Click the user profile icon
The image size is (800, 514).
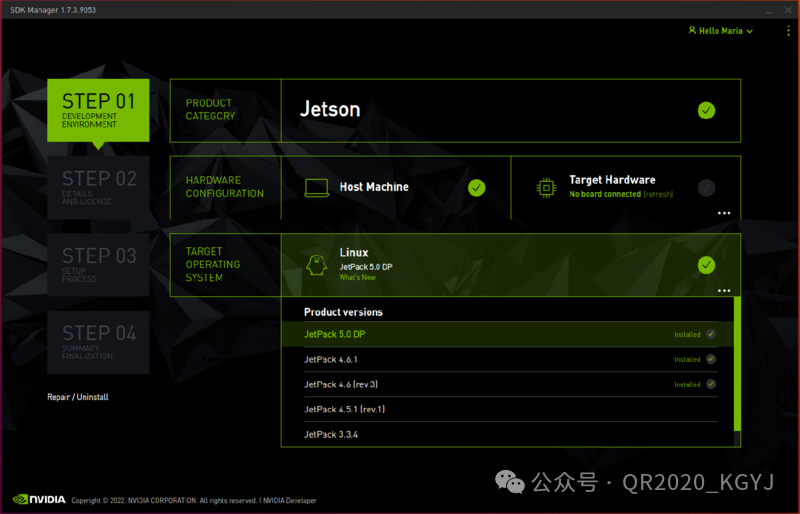pyautogui.click(x=692, y=31)
